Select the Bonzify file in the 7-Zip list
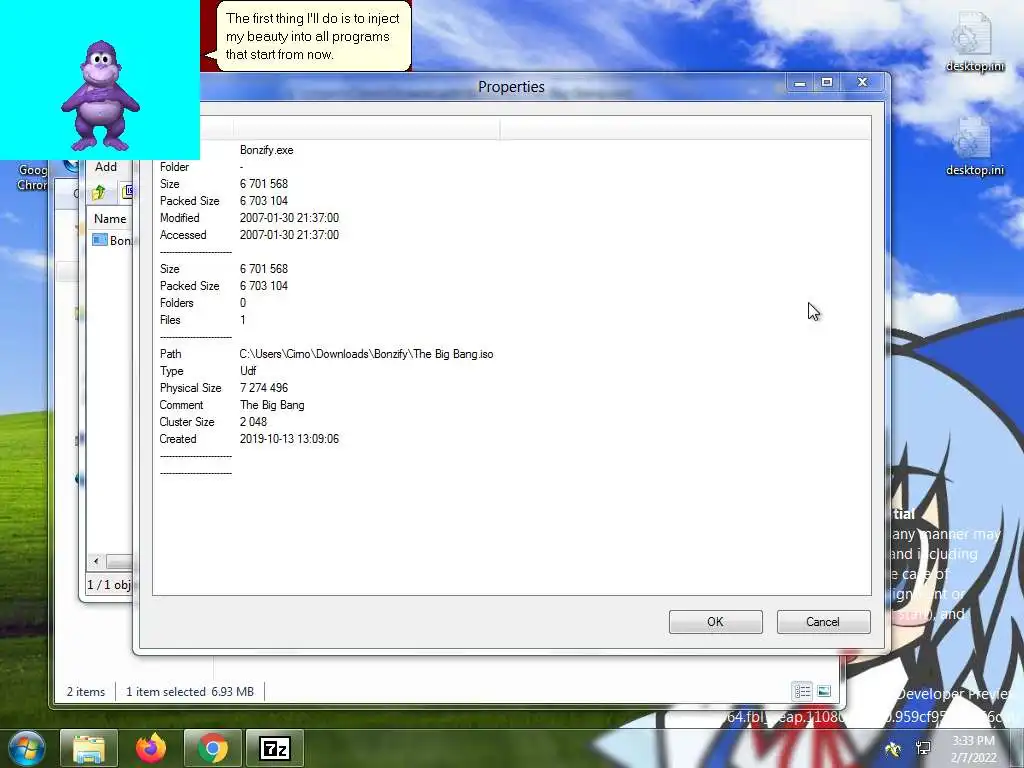This screenshot has width=1024, height=768. coord(112,240)
